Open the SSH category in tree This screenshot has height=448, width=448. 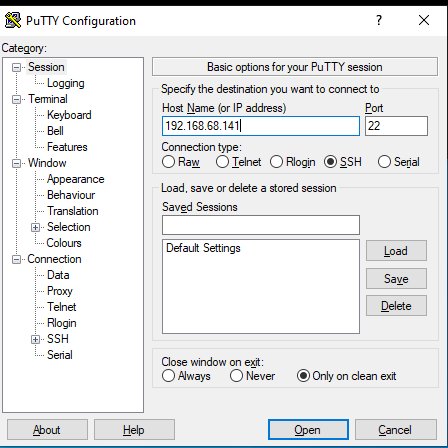(x=58, y=339)
